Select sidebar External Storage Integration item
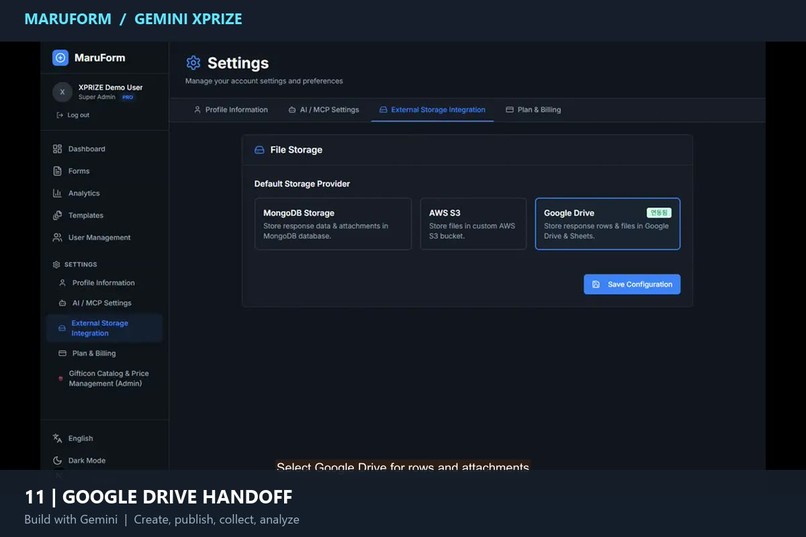The height and width of the screenshot is (537, 806). pyautogui.click(x=104, y=328)
